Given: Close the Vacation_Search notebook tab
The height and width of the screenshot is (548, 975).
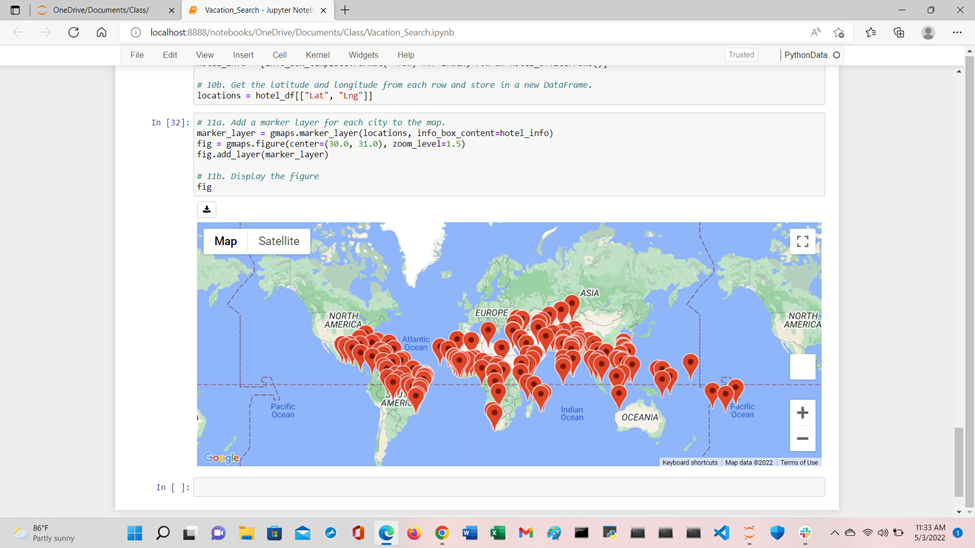Looking at the screenshot, I should pyautogui.click(x=323, y=11).
